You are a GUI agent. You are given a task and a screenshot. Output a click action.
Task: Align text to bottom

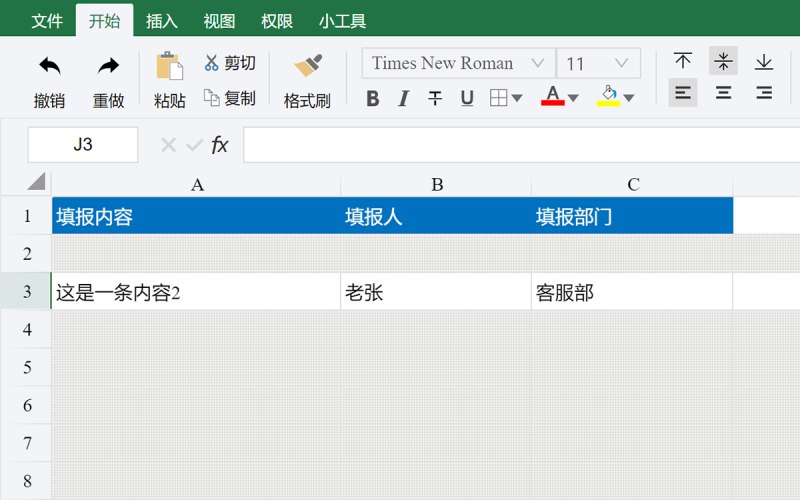tap(764, 61)
